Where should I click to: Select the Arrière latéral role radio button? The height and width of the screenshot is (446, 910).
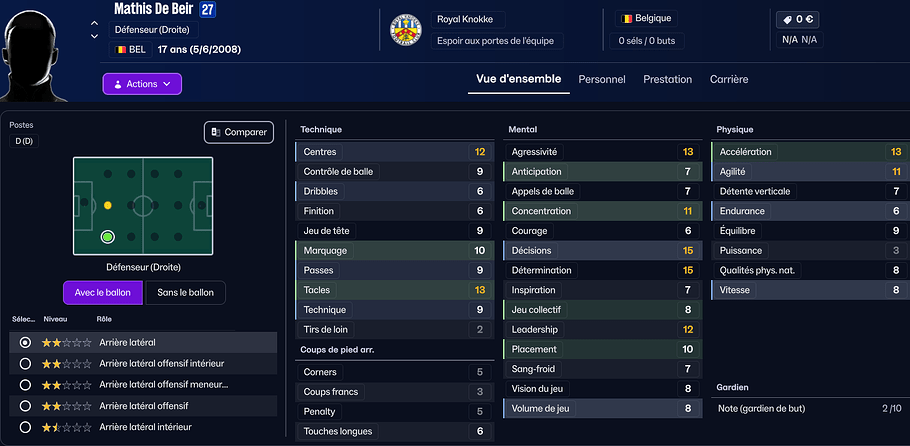(x=25, y=342)
